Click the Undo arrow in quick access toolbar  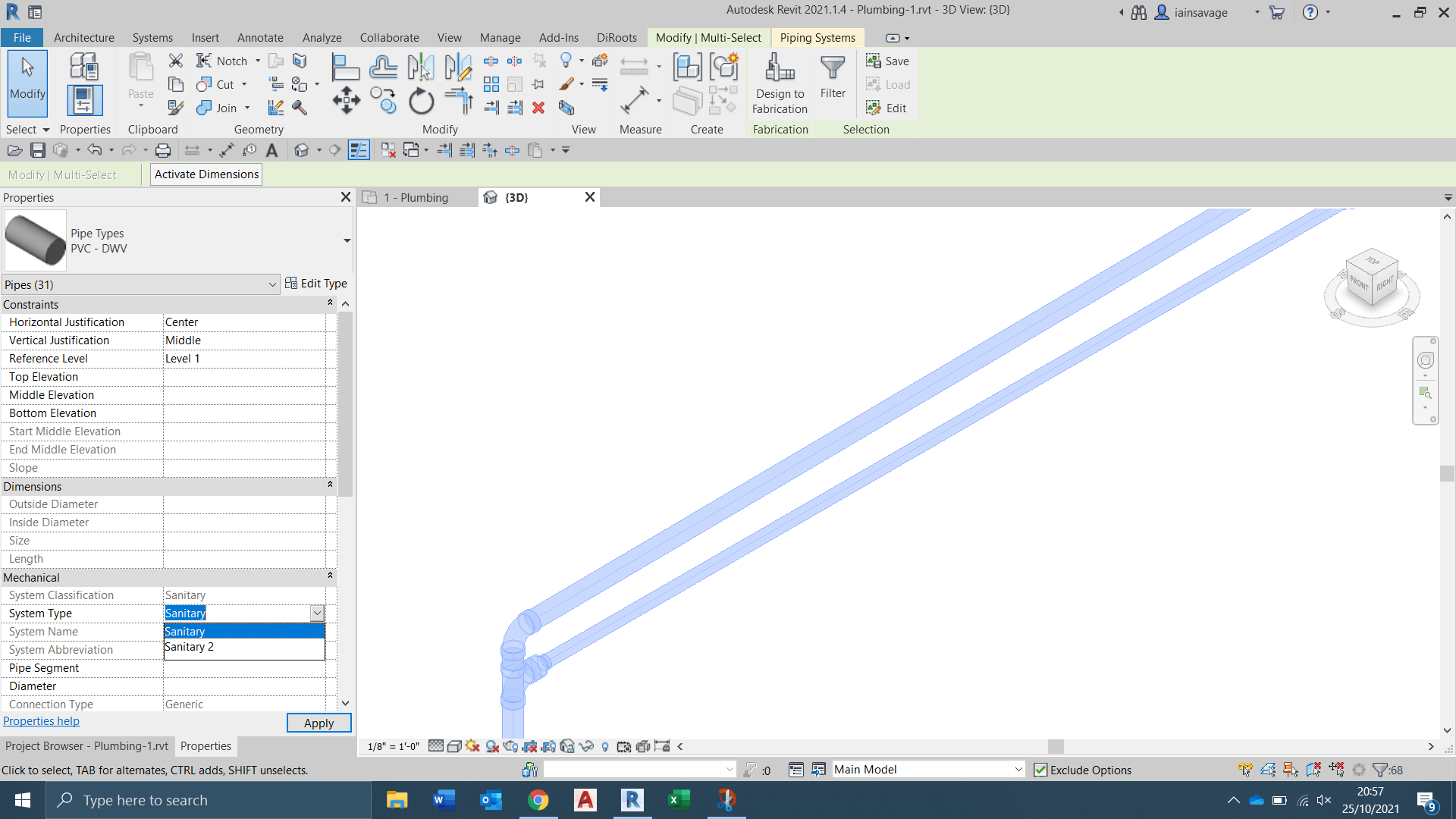(94, 150)
